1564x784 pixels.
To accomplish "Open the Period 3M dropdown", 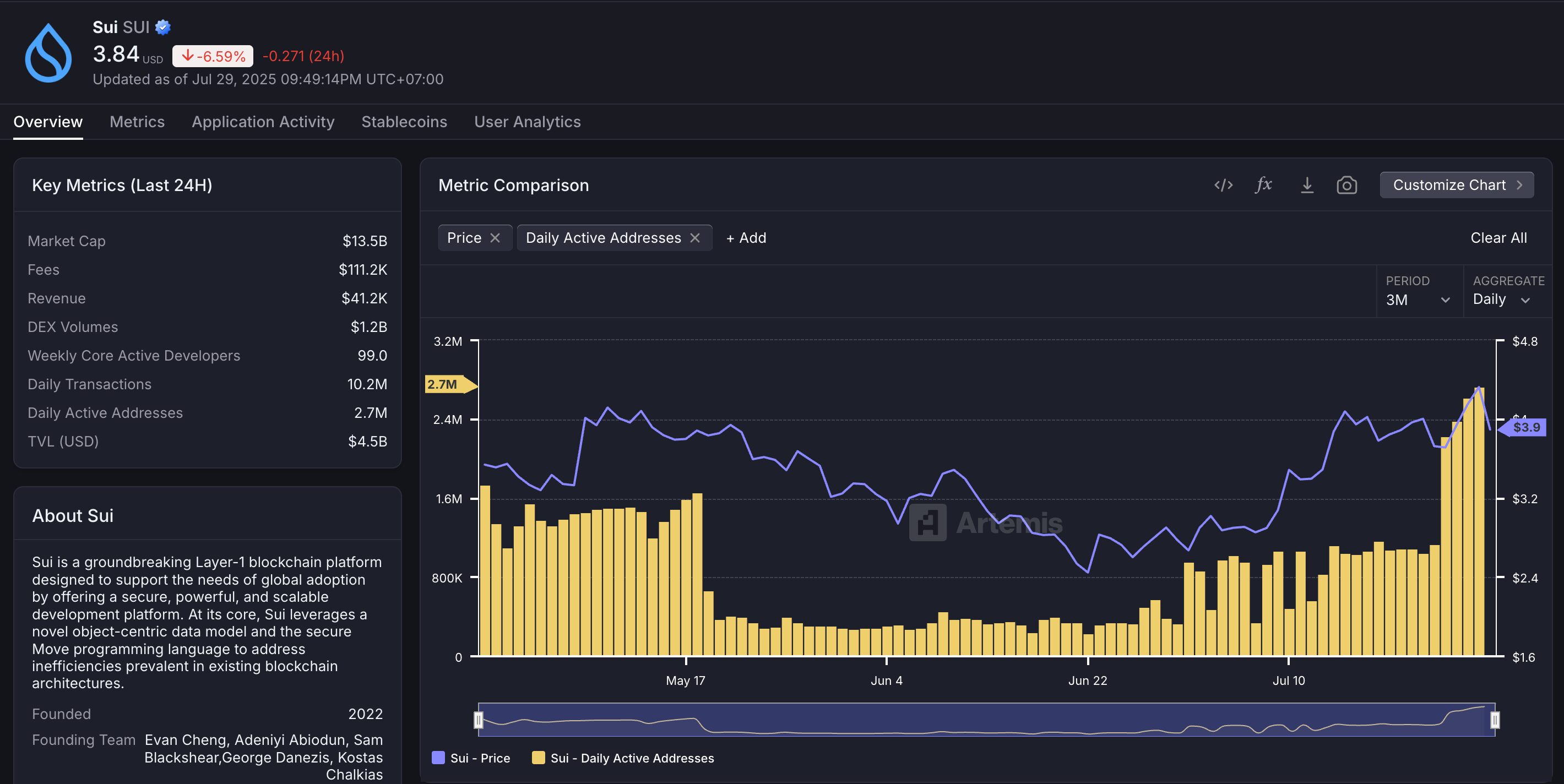I will [1418, 300].
